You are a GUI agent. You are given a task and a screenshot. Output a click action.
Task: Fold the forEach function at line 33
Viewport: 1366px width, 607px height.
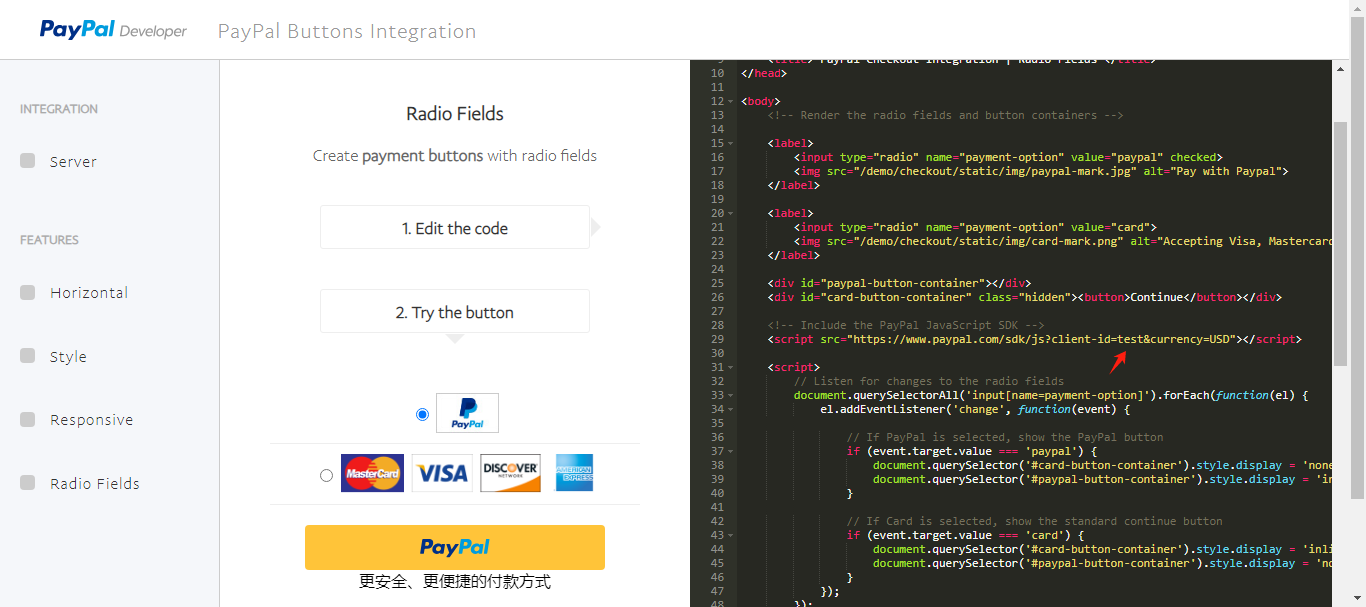click(x=733, y=395)
